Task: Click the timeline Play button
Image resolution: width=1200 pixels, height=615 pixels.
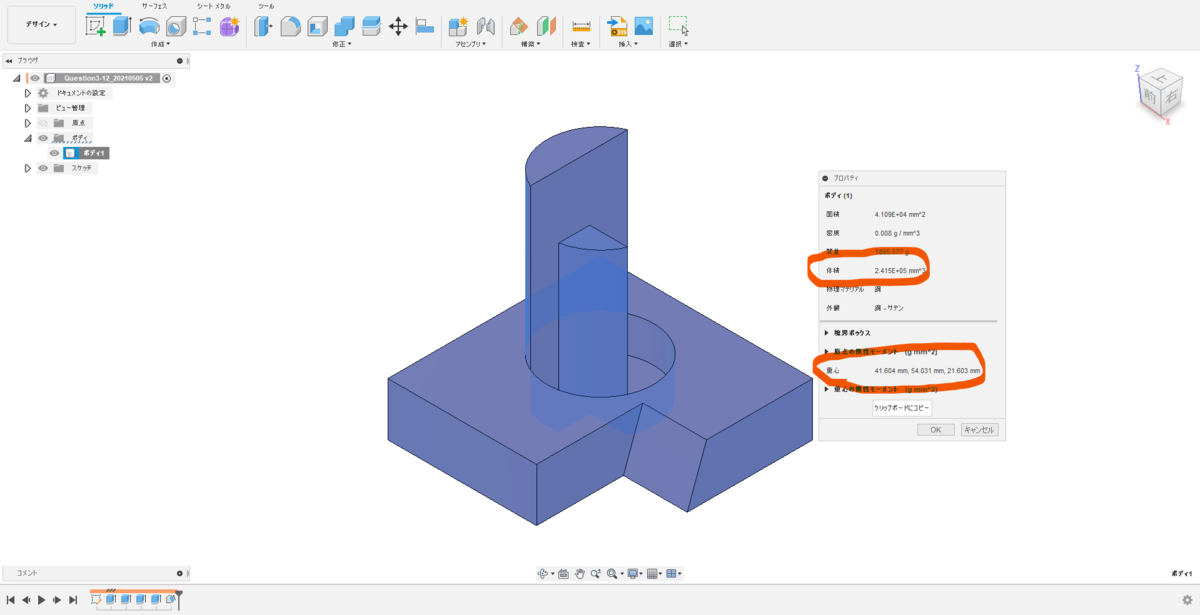Action: pos(41,600)
